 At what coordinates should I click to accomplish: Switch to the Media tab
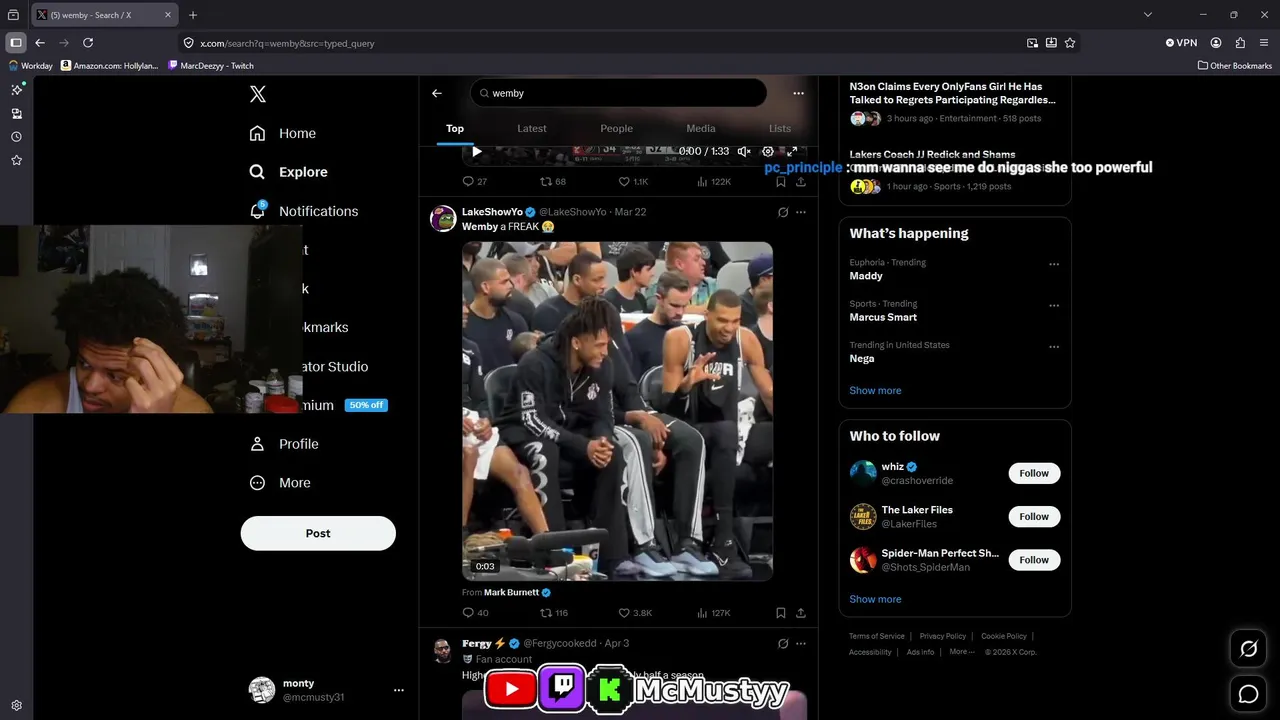click(701, 128)
